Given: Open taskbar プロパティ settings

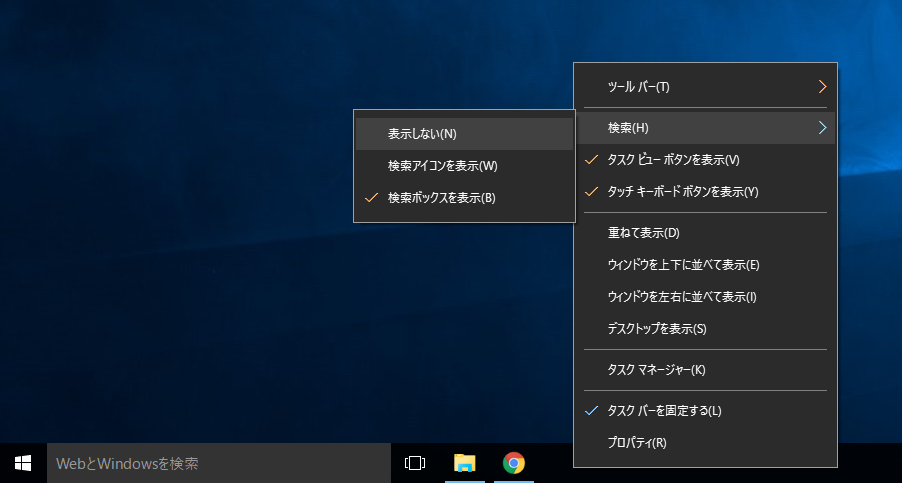Looking at the screenshot, I should click(636, 443).
